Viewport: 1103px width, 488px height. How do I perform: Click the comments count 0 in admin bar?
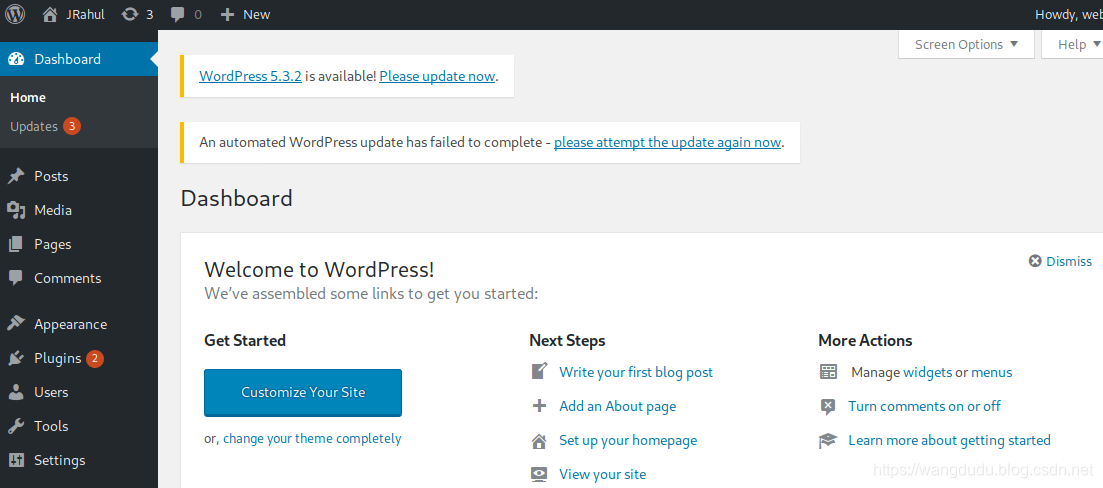(x=198, y=14)
